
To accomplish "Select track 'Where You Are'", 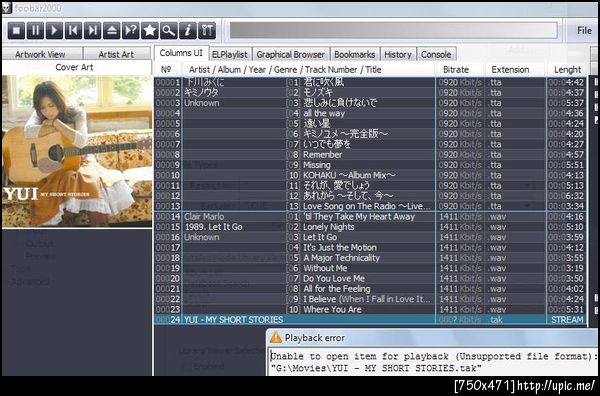I will tap(332, 310).
